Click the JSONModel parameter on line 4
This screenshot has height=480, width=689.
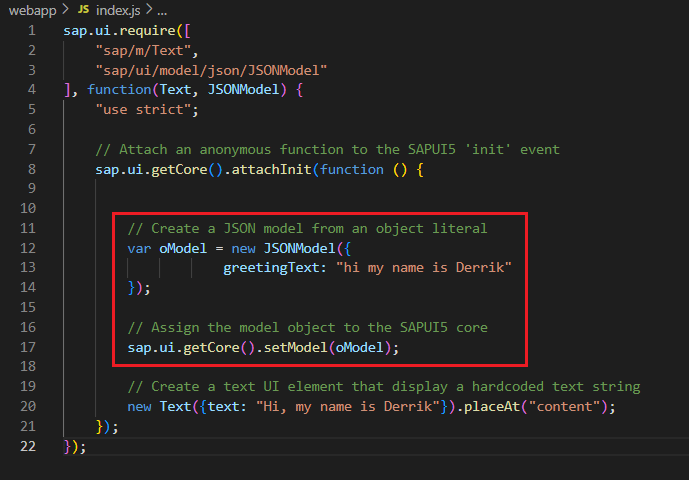tap(243, 90)
